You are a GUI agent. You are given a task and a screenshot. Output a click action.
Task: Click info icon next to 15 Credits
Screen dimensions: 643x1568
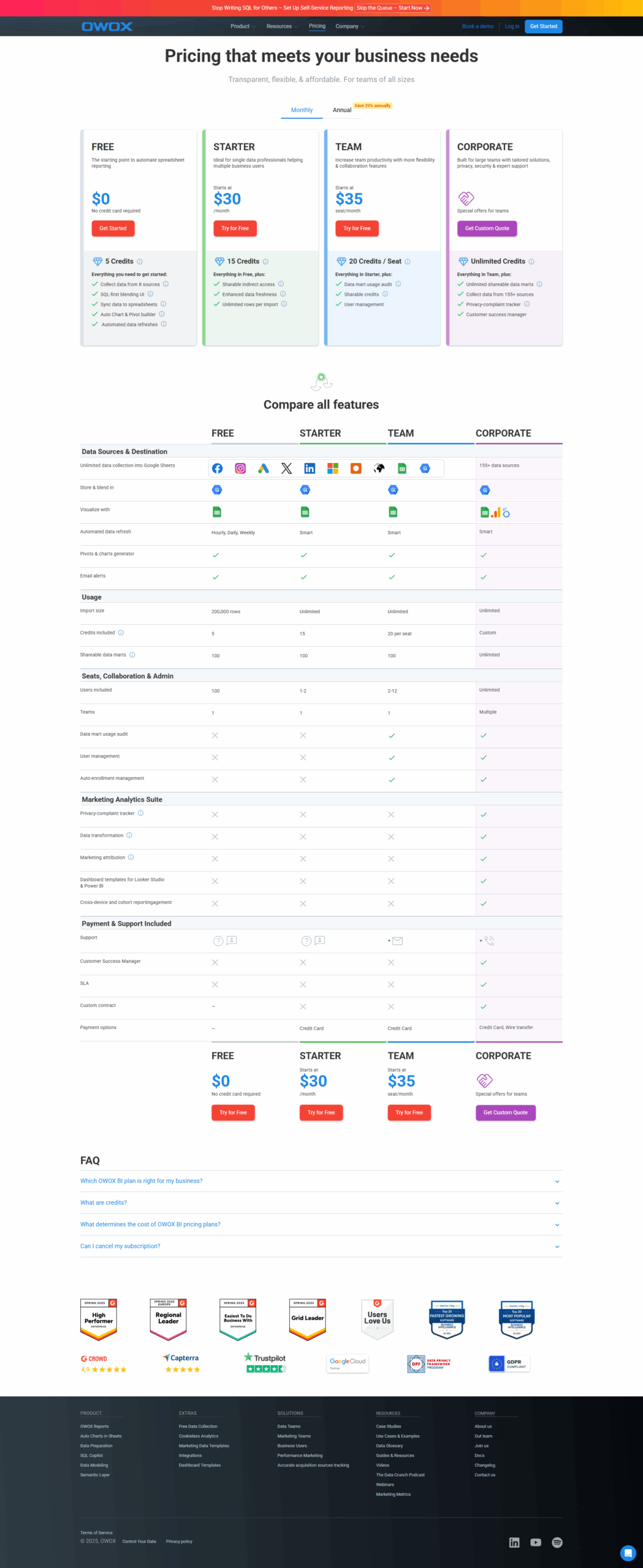pos(265,262)
